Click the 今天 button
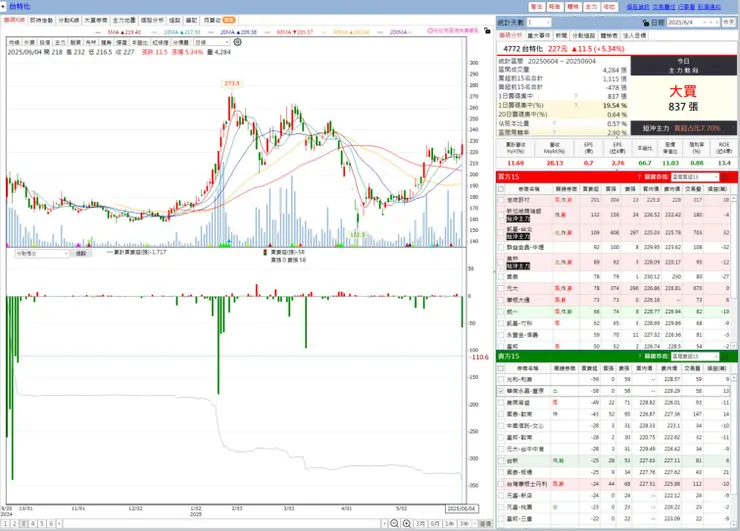 coord(729,22)
